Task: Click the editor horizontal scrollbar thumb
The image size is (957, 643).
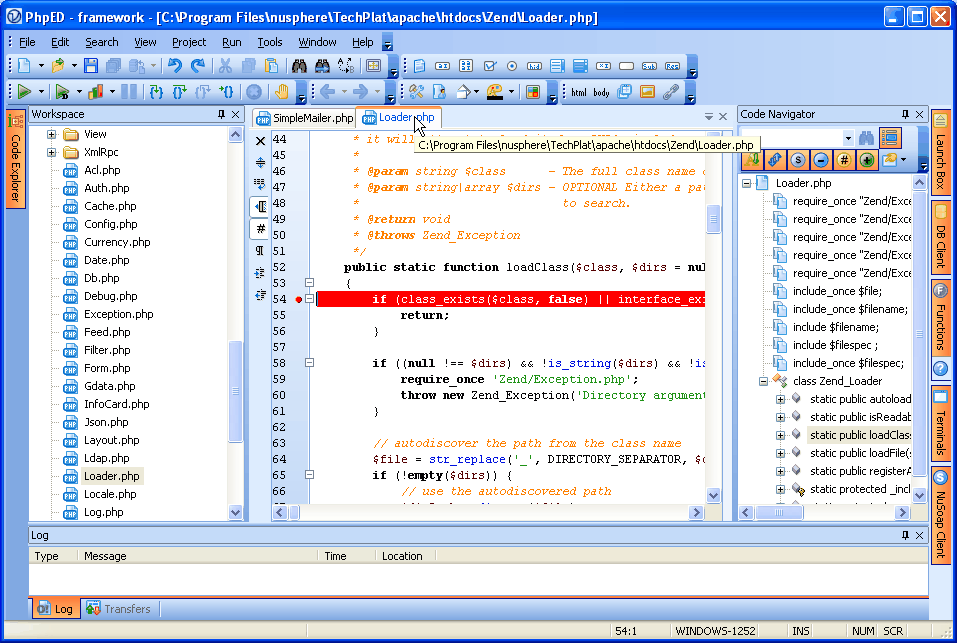Action: [x=295, y=513]
